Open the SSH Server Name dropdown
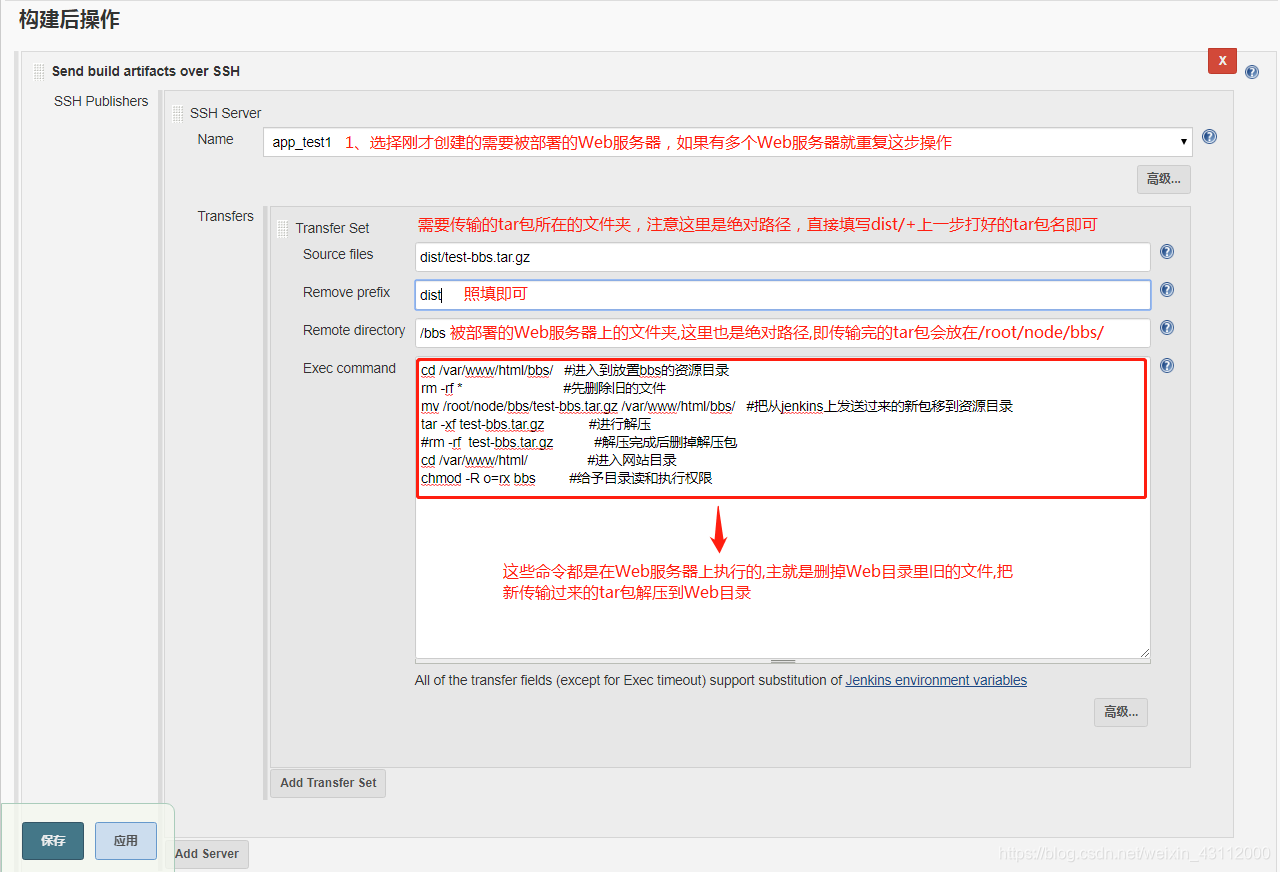Screen dimensions: 1280x872 click(728, 142)
